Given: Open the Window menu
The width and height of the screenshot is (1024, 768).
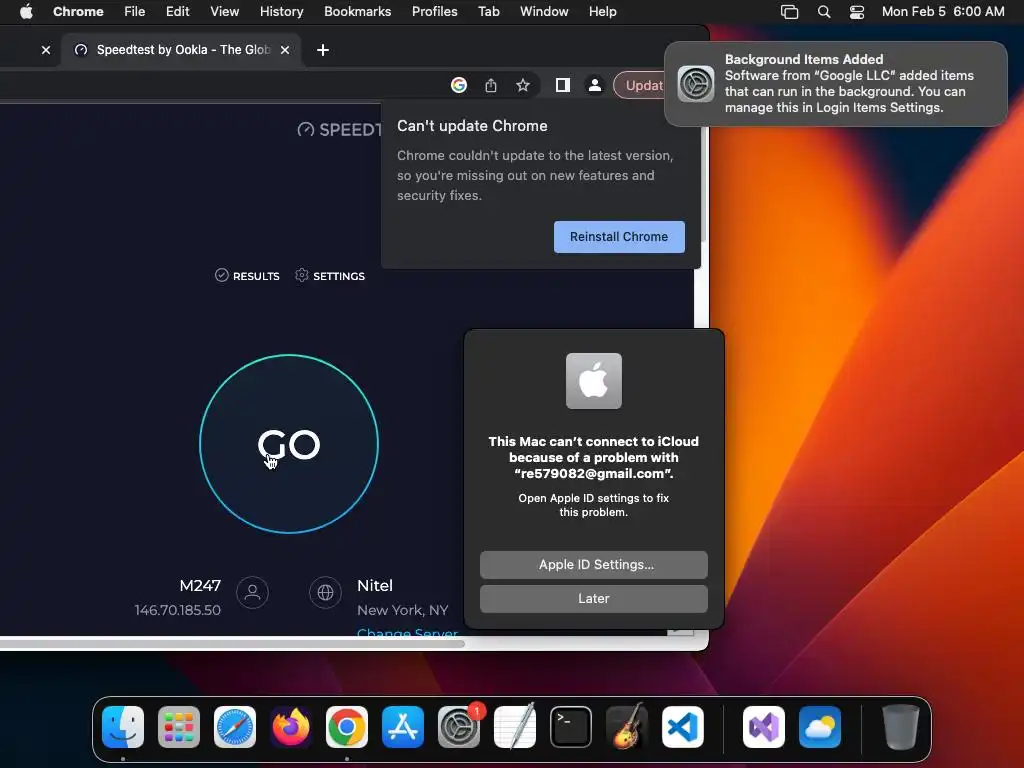Looking at the screenshot, I should (544, 12).
